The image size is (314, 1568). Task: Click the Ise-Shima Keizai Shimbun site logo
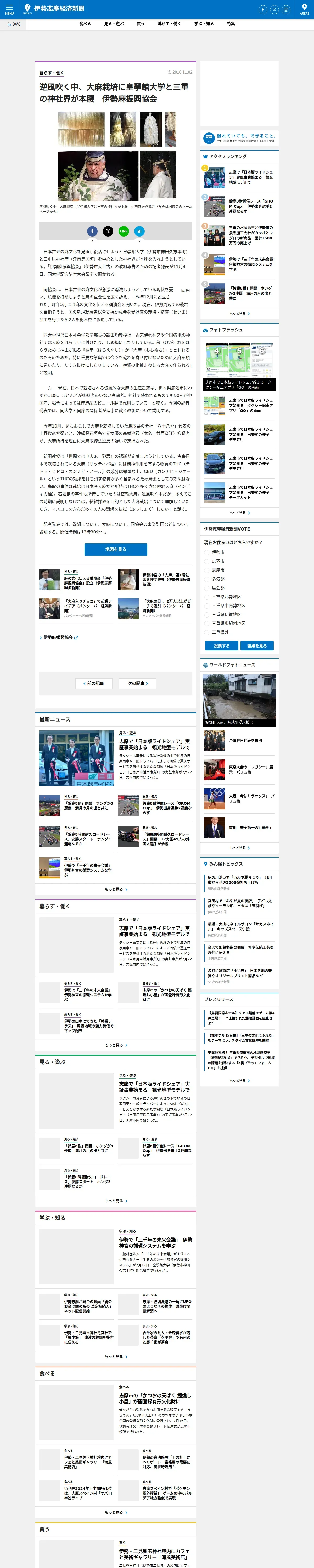[x=54, y=9]
